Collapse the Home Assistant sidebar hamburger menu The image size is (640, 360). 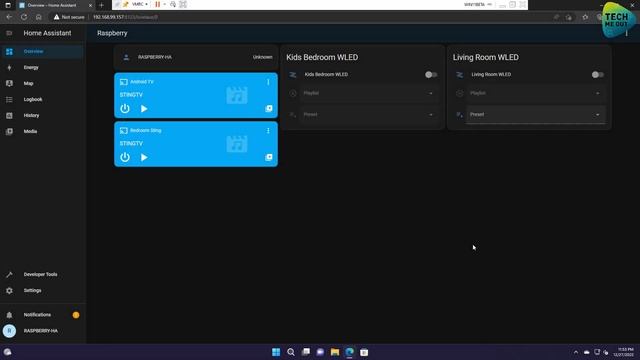9,33
